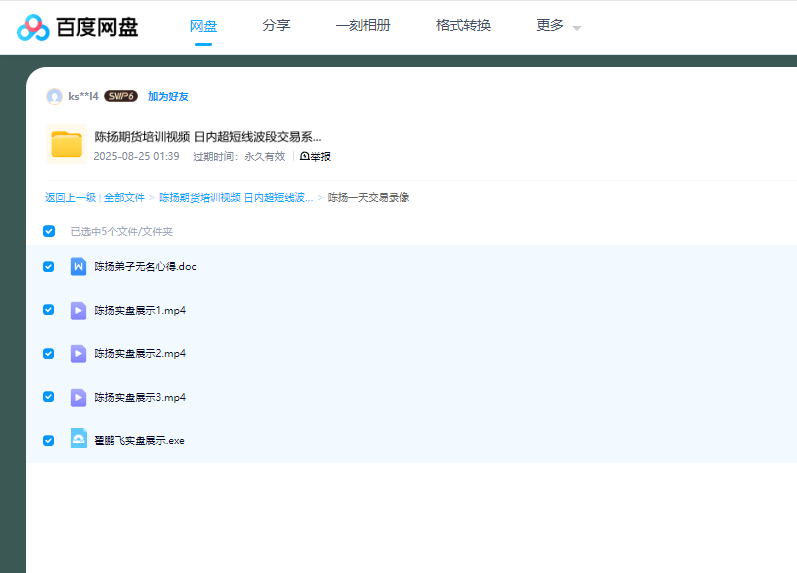Viewport: 797px width, 573px height.
Task: Click the share title 陈扬期货培训视频 日内超短线波段交易系...
Action: point(208,137)
